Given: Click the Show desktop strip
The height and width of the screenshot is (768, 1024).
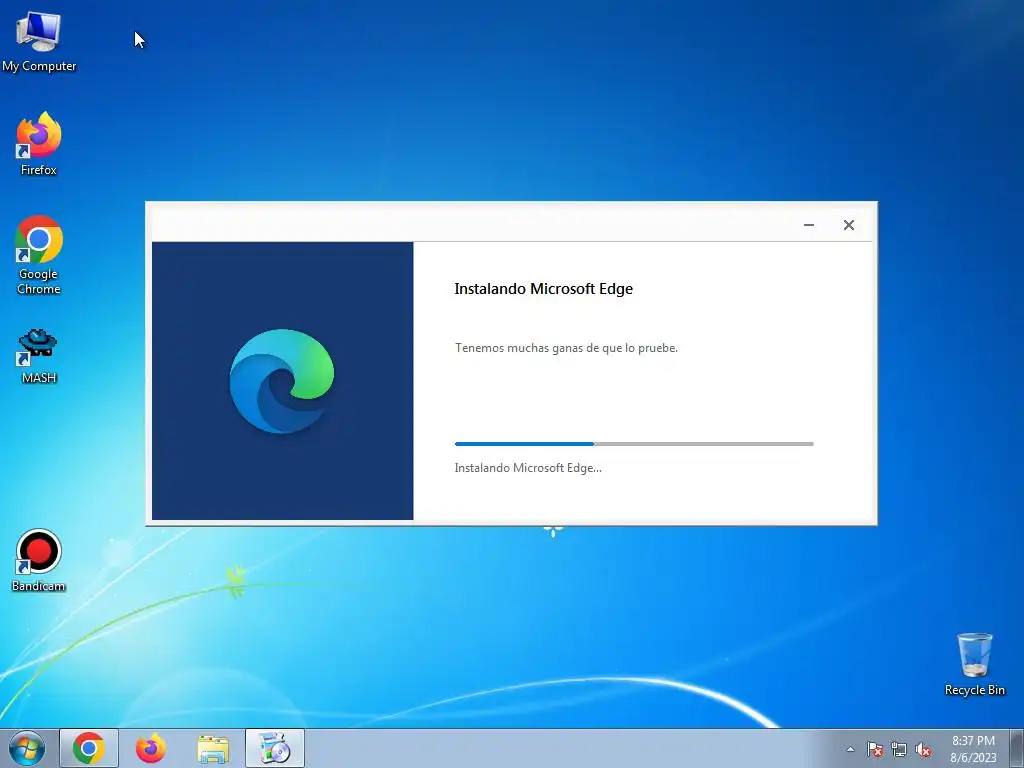Looking at the screenshot, I should coord(1017,748).
